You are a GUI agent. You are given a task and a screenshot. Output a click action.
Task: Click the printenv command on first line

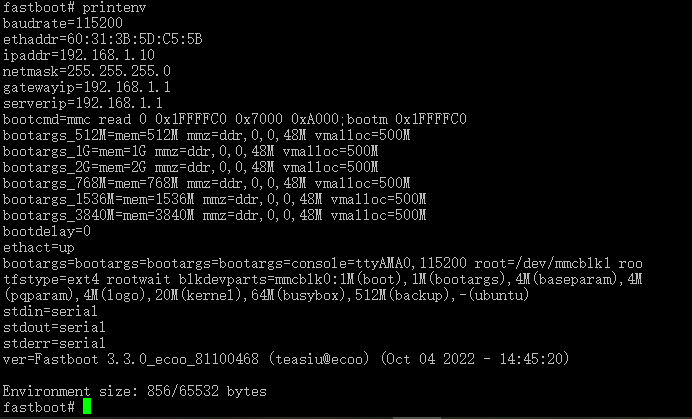tap(114, 8)
